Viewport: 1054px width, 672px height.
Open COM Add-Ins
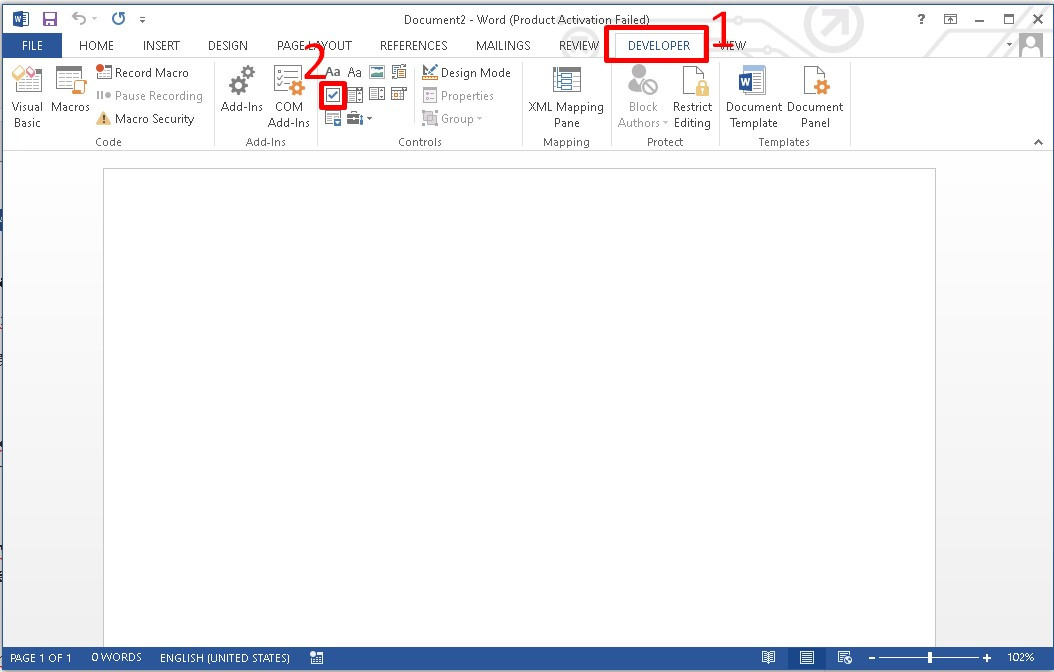click(289, 95)
